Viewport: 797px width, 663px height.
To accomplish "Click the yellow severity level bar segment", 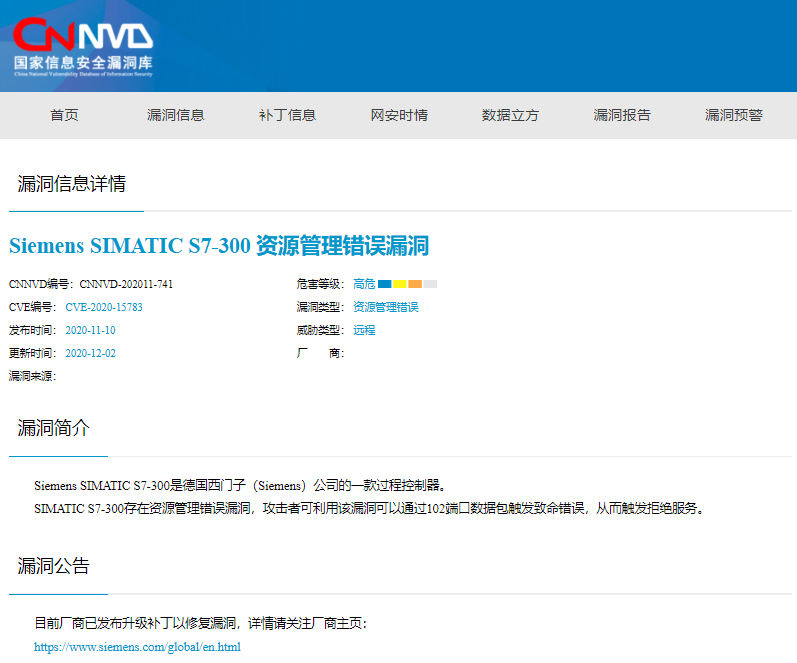I will pos(400,284).
